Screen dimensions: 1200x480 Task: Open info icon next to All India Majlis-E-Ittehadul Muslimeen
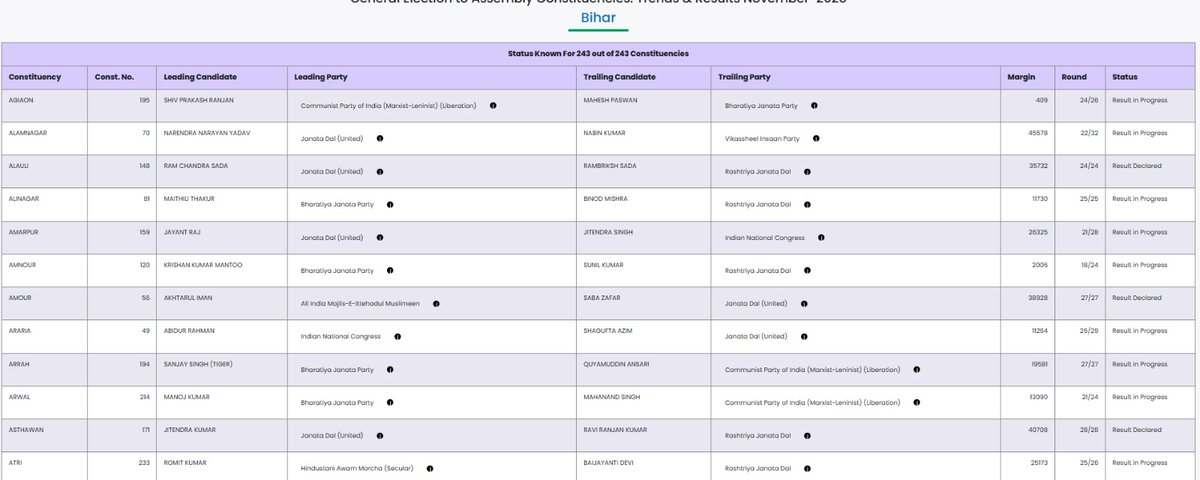(x=436, y=303)
